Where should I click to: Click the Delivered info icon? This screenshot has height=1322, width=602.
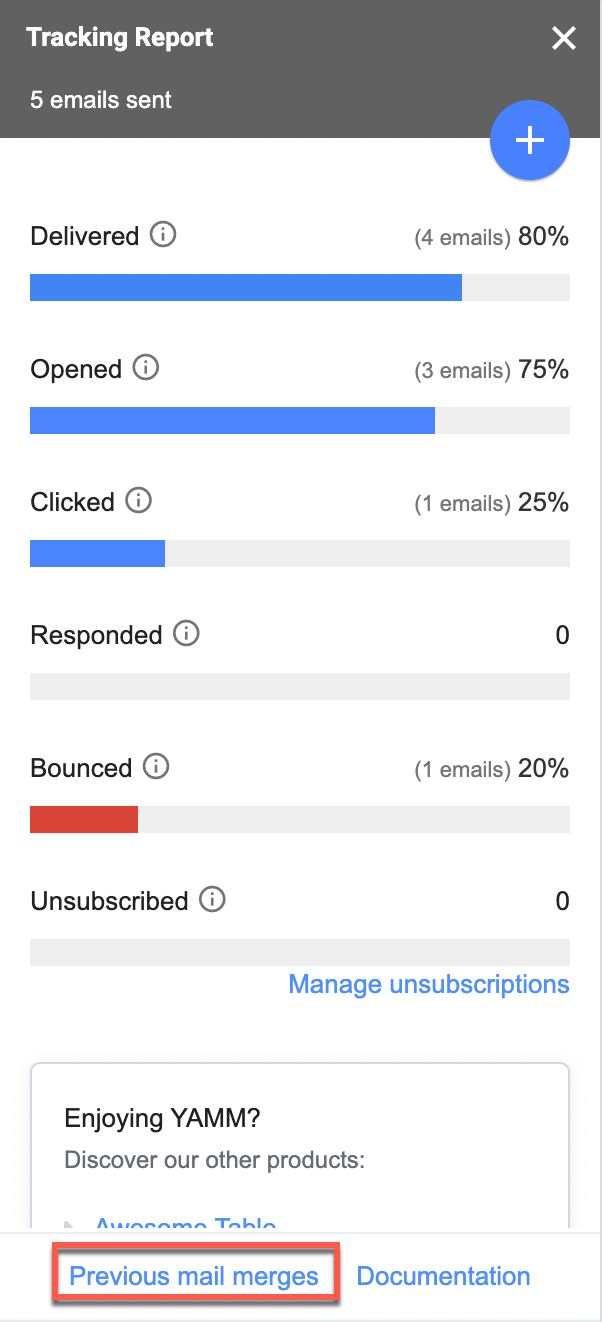(x=164, y=235)
